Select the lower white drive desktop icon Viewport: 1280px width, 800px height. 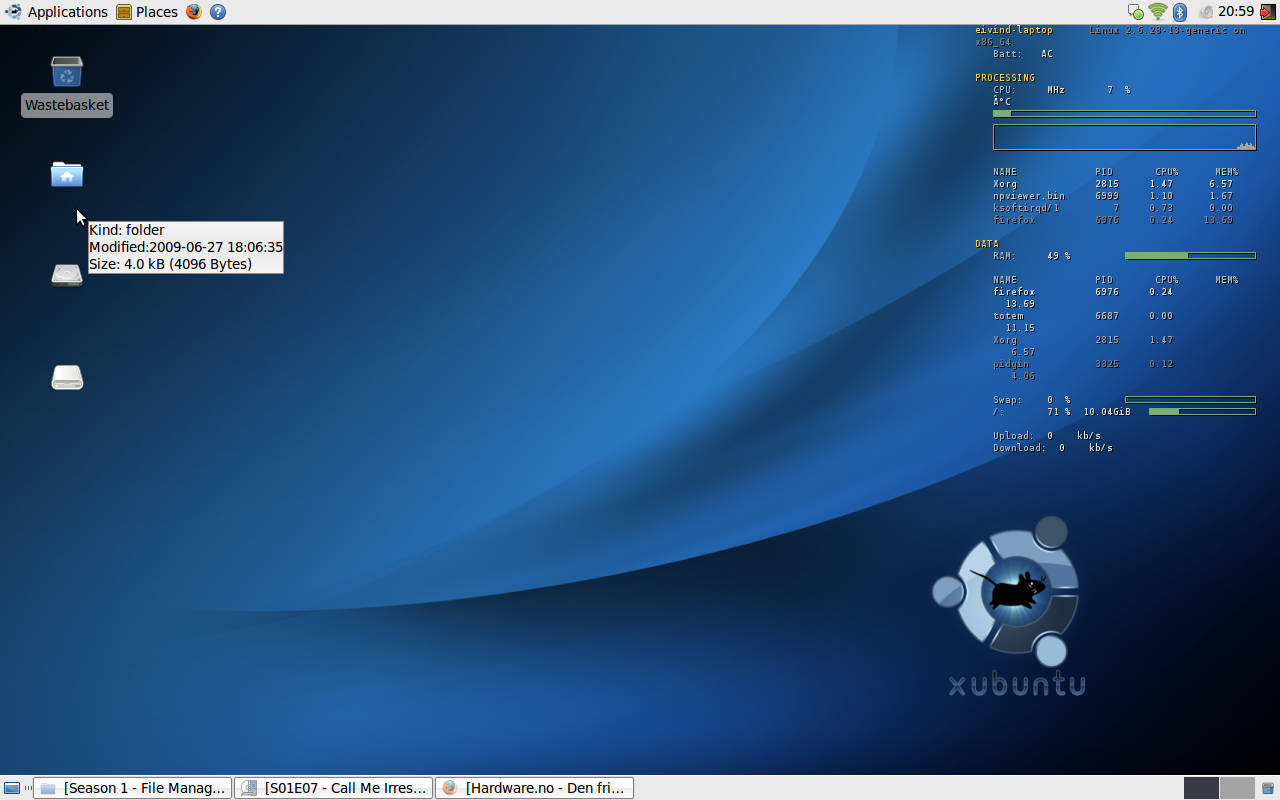point(67,377)
